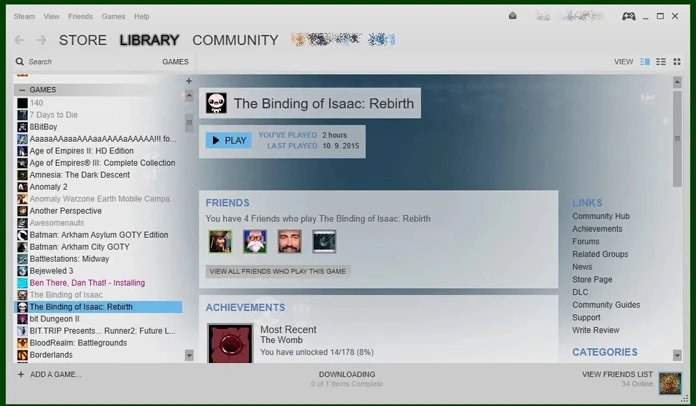This screenshot has height=406, width=696.
Task: Click game list scroll down arrow
Action: point(189,355)
